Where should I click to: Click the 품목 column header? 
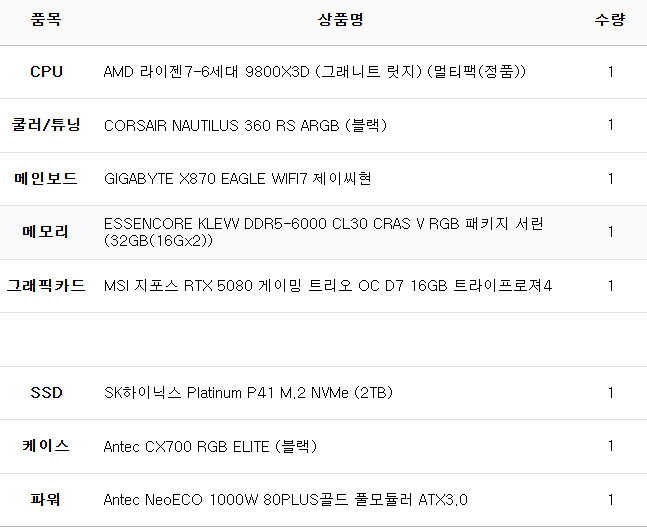pyautogui.click(x=46, y=19)
